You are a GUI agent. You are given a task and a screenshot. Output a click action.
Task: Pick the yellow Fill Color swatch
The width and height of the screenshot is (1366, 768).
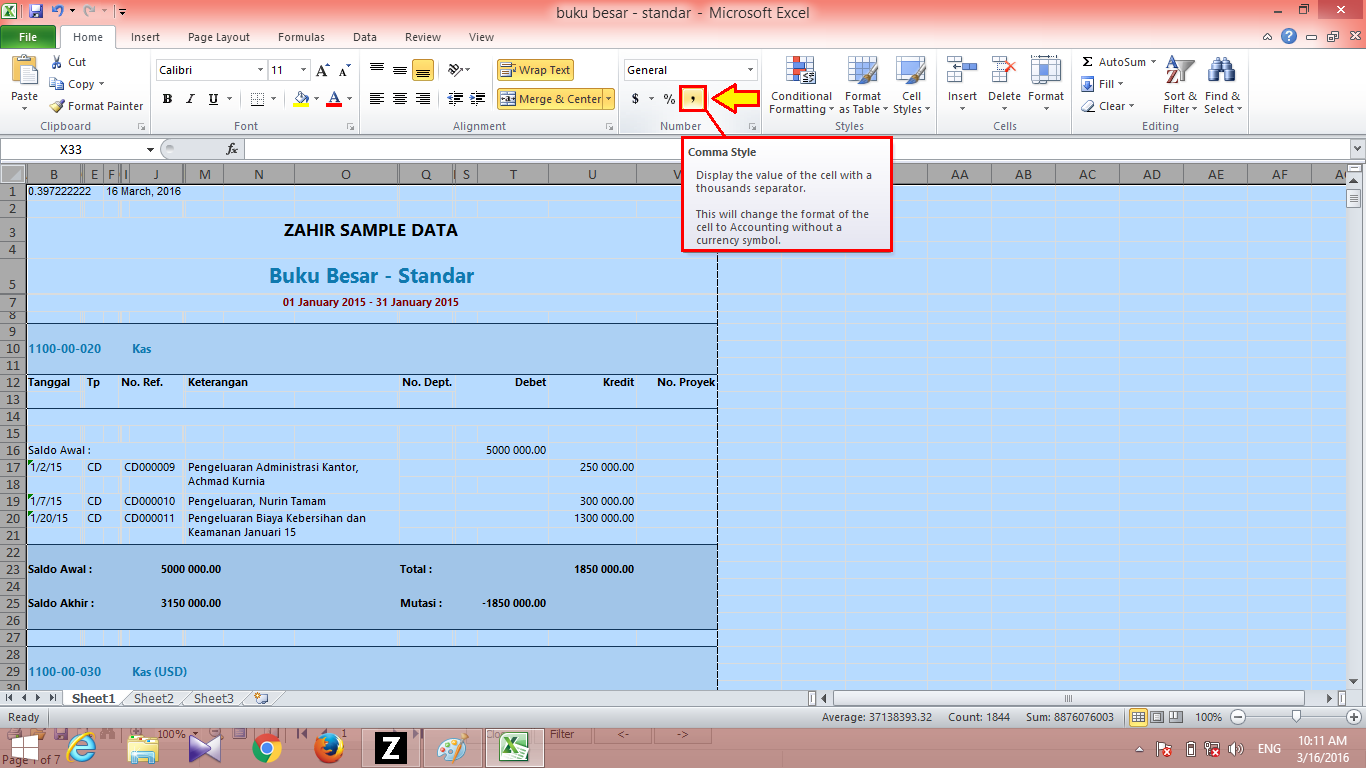[302, 99]
